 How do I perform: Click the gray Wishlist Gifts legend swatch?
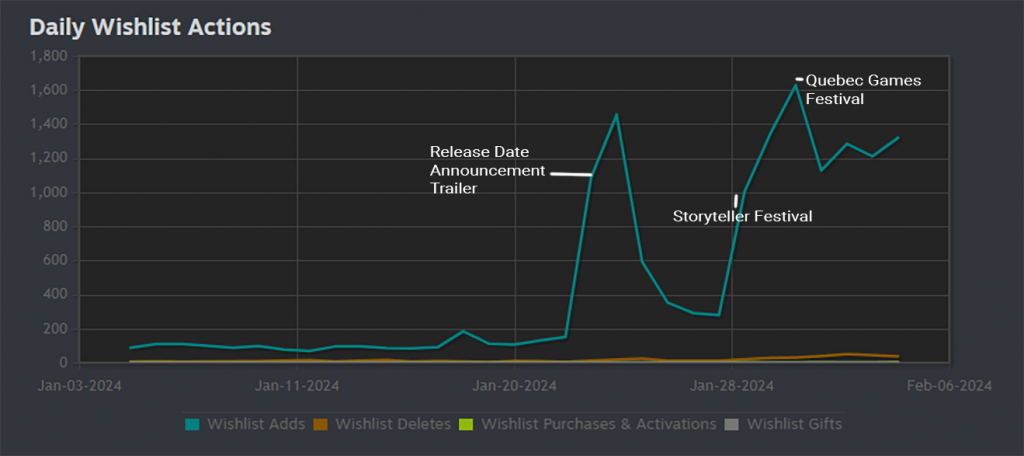tap(732, 424)
